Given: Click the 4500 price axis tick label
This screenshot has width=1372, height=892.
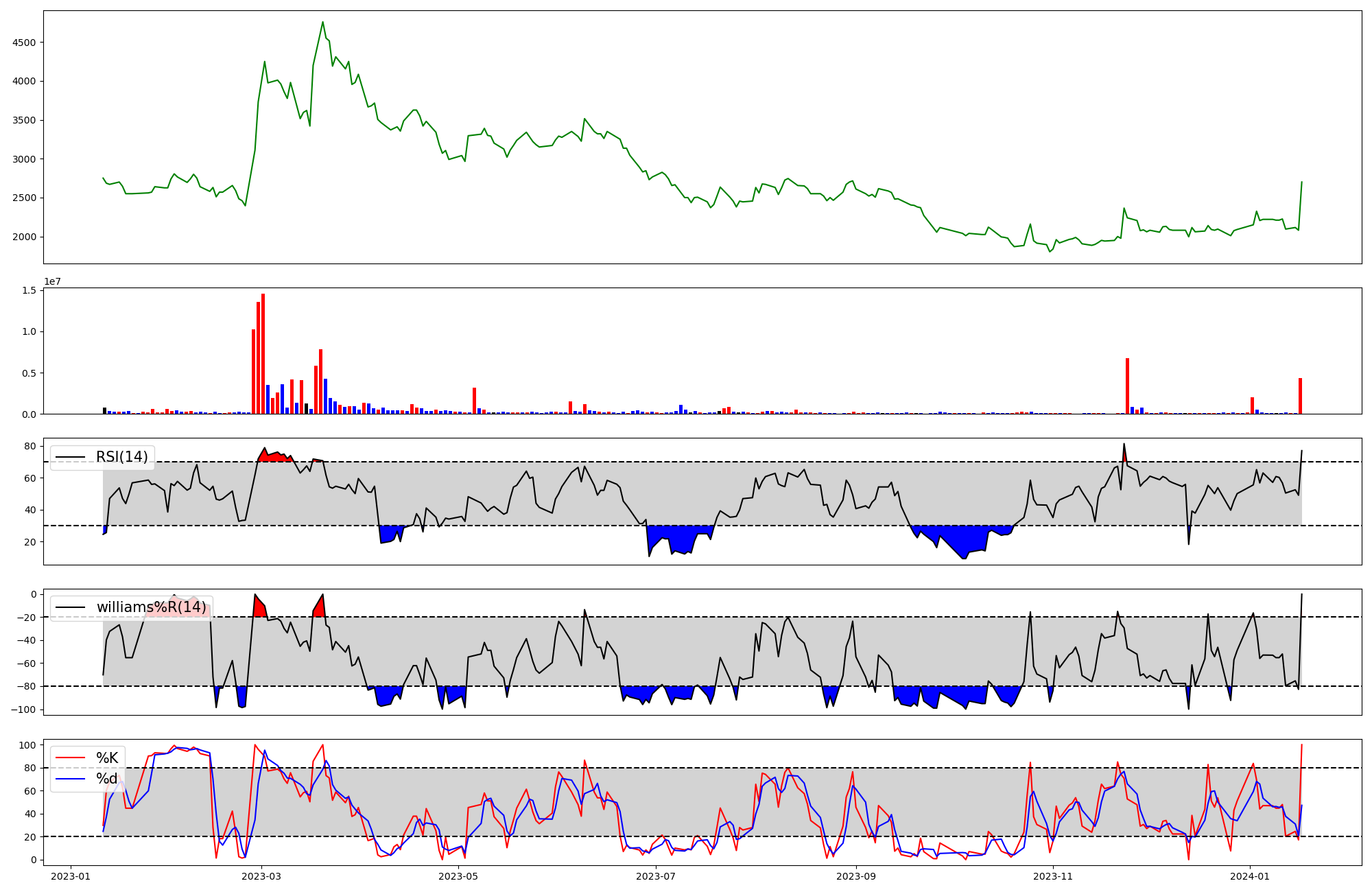Looking at the screenshot, I should 25,43.
